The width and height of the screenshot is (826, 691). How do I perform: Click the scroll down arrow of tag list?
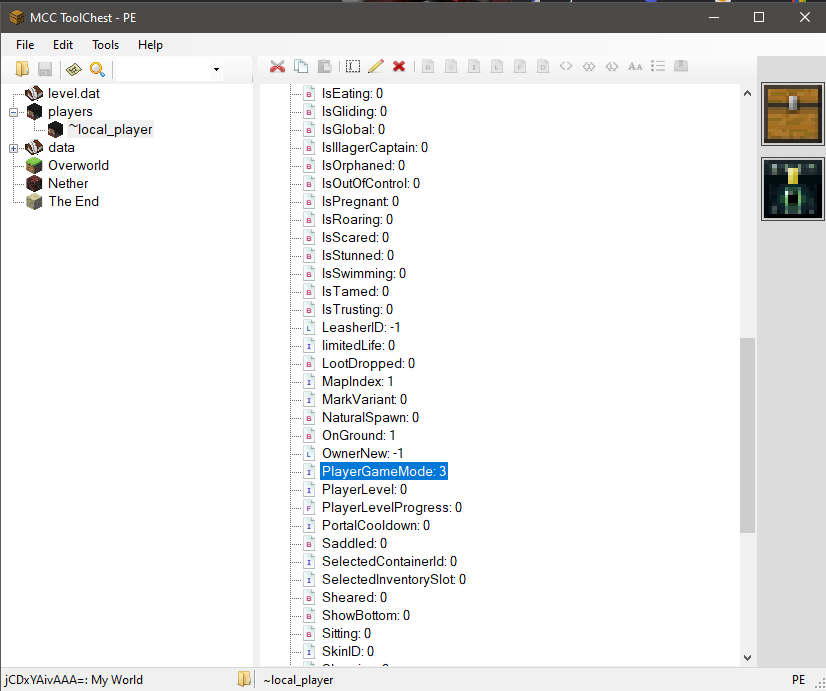pos(747,657)
